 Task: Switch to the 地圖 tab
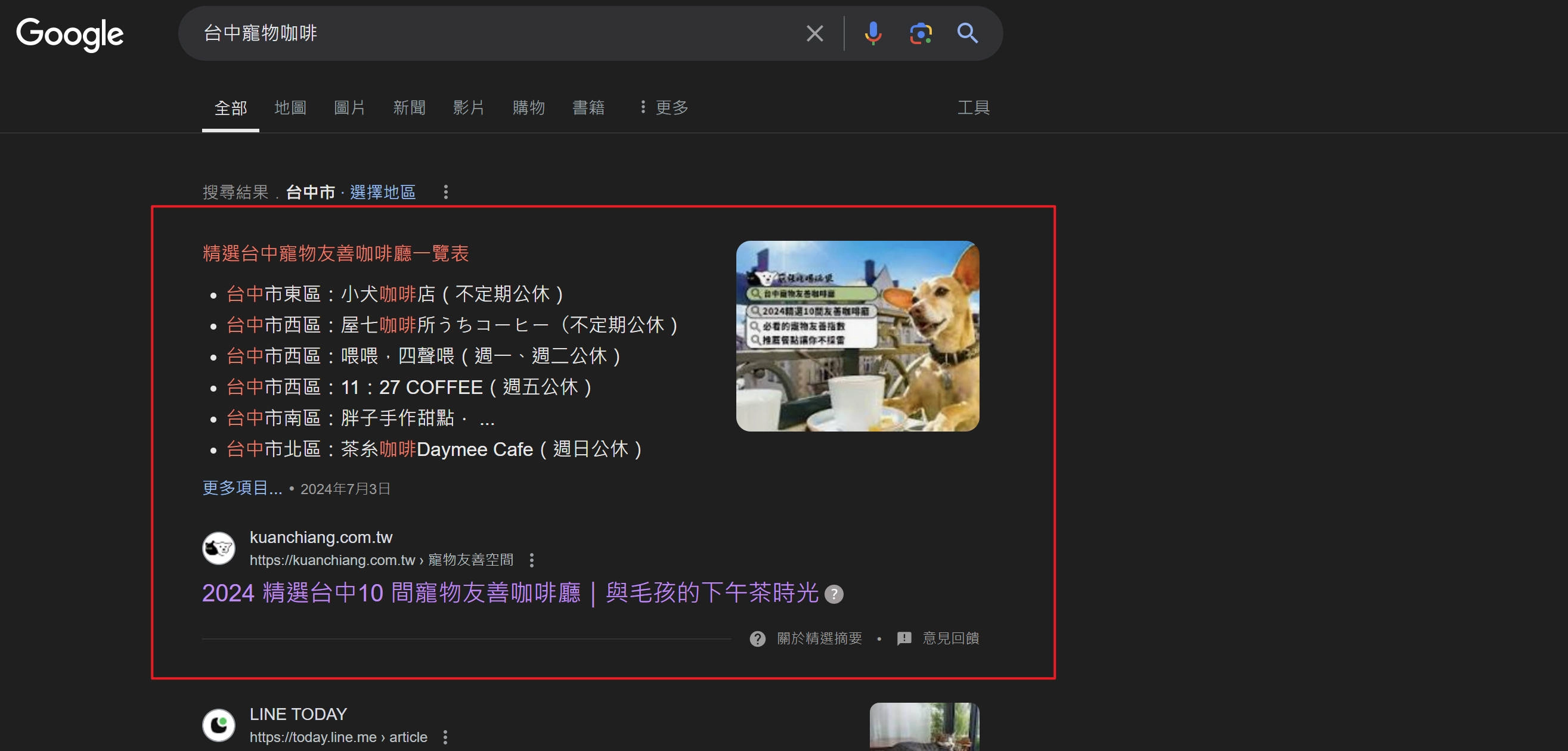290,108
